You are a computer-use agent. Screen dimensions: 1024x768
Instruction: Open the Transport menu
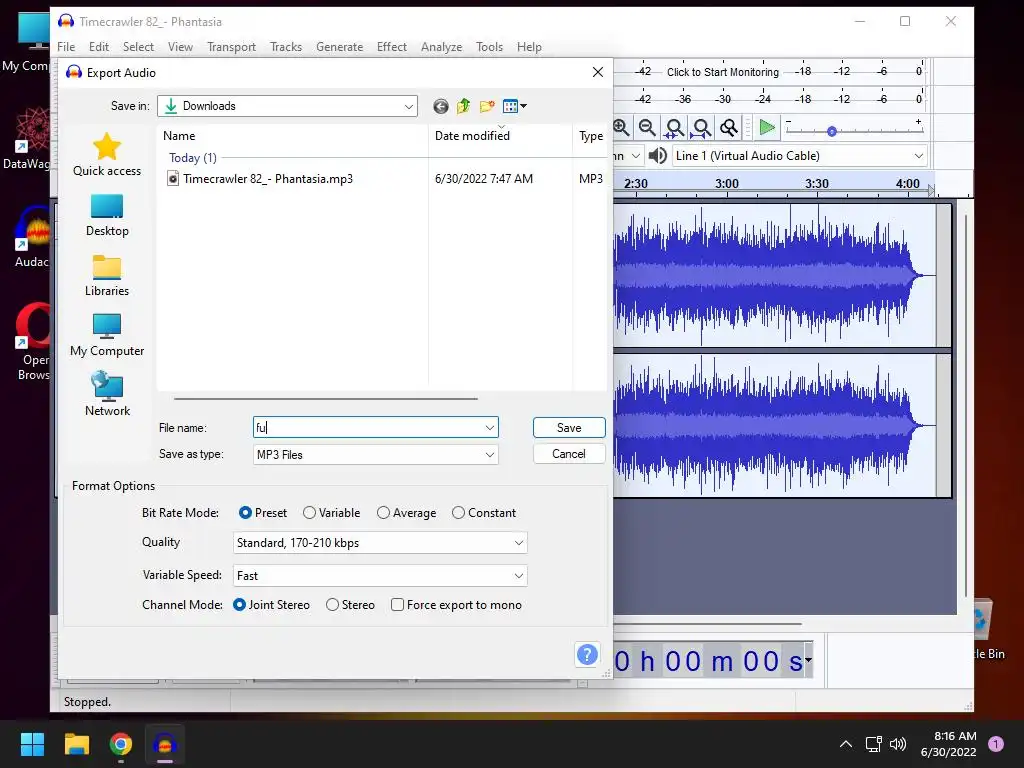(231, 47)
